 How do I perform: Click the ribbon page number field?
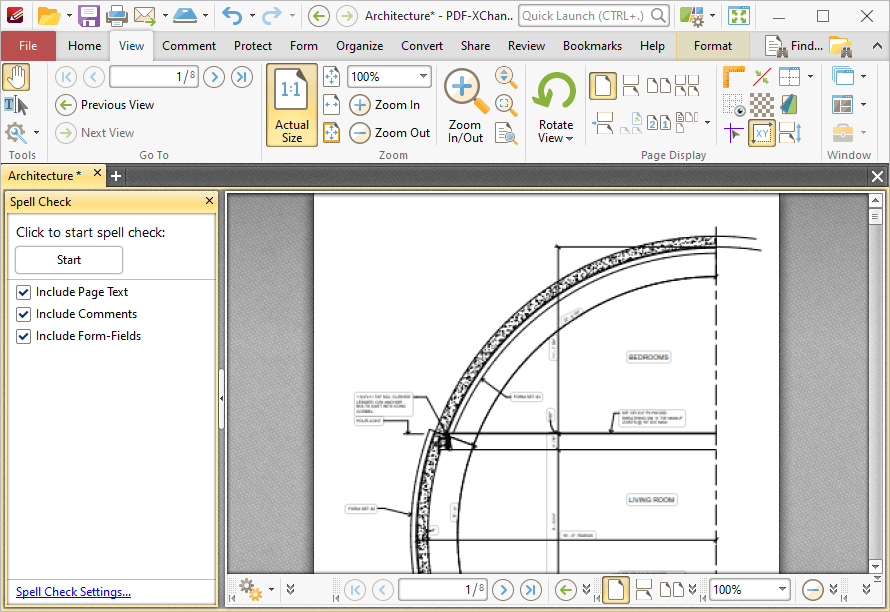(154, 77)
